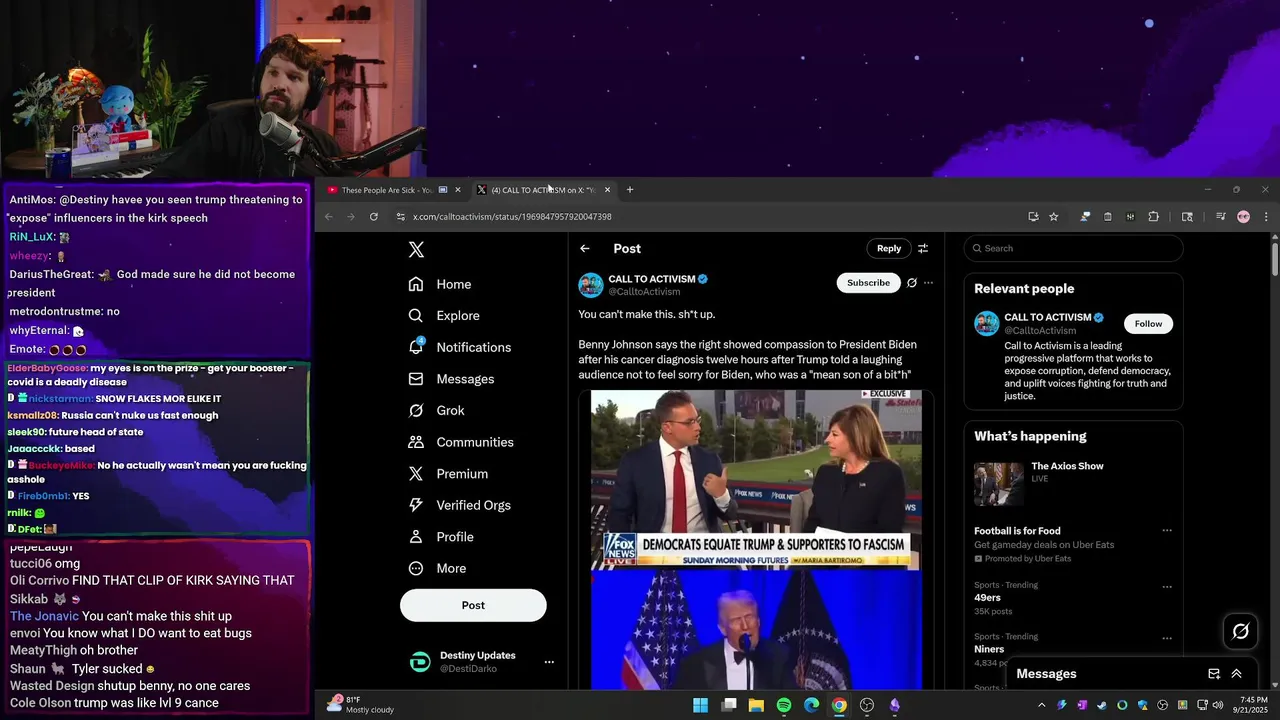1280x720 pixels.
Task: Click the browser back arrow
Action: pos(328,217)
